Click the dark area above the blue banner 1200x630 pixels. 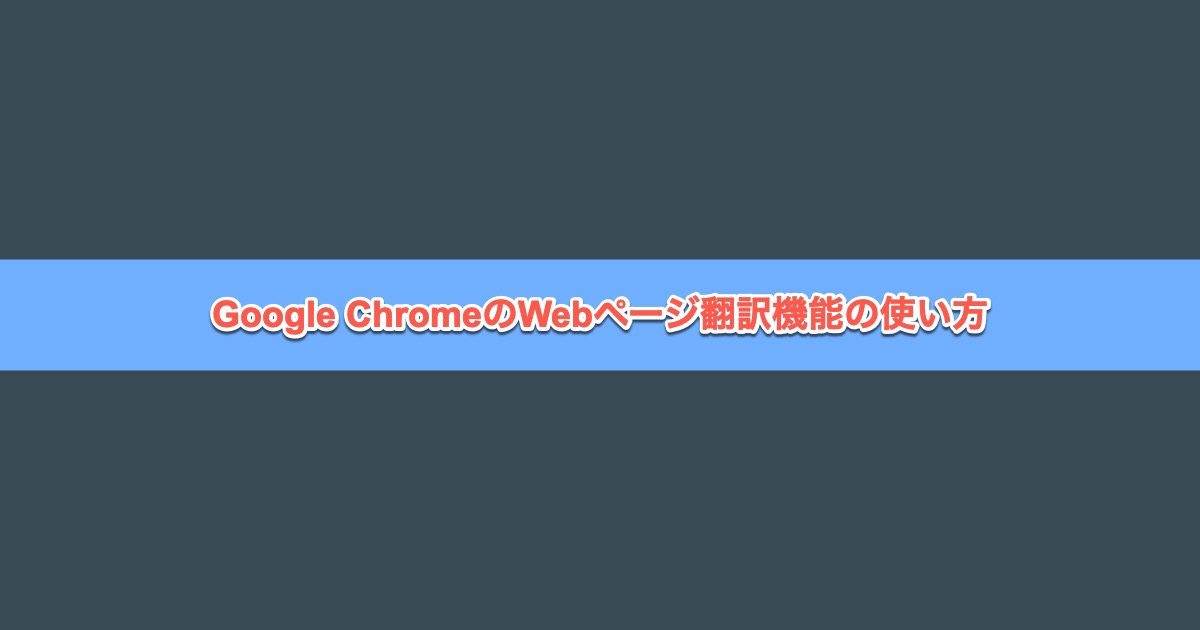[x=600, y=130]
